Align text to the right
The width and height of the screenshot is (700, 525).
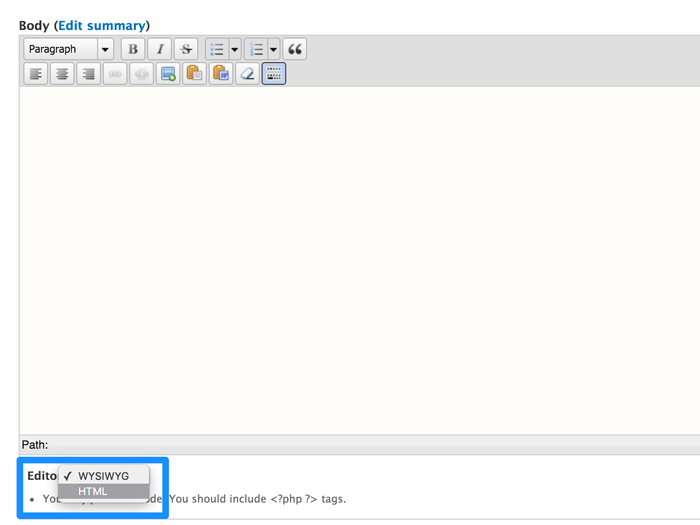pos(89,74)
